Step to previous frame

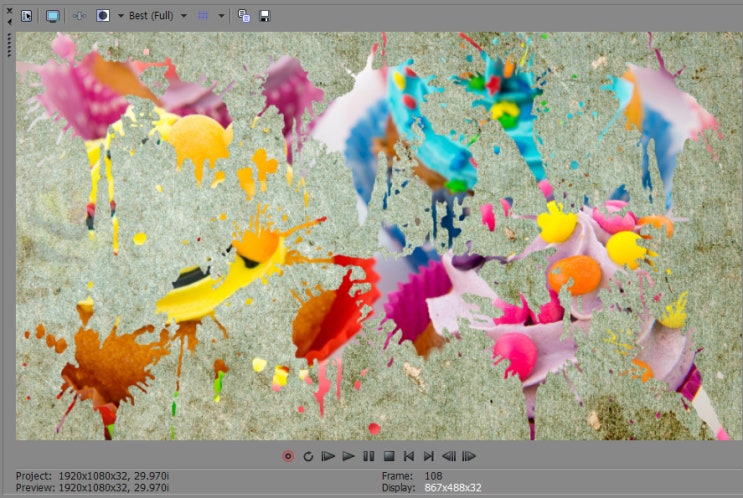pos(449,456)
